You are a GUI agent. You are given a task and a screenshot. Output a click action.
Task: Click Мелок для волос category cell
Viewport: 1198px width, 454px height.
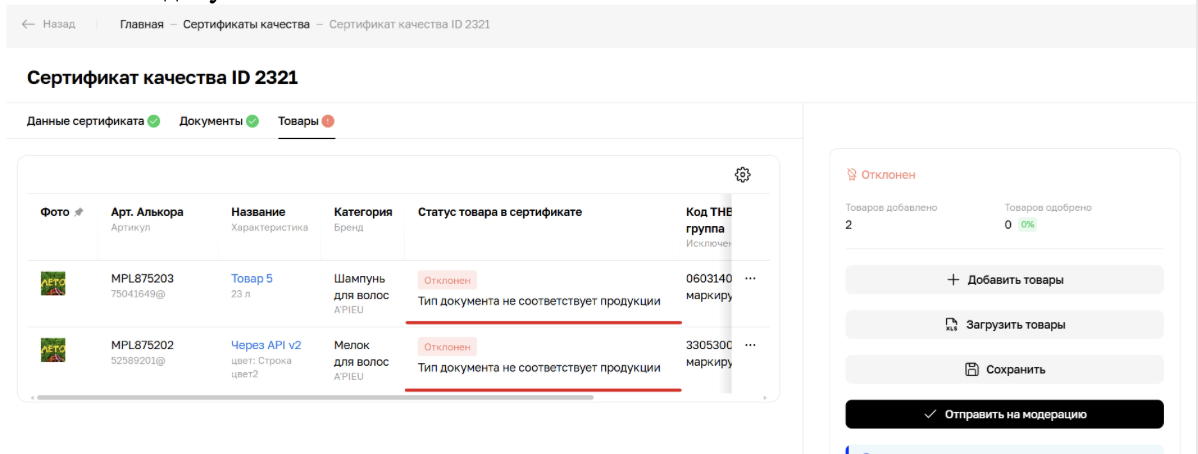click(361, 353)
